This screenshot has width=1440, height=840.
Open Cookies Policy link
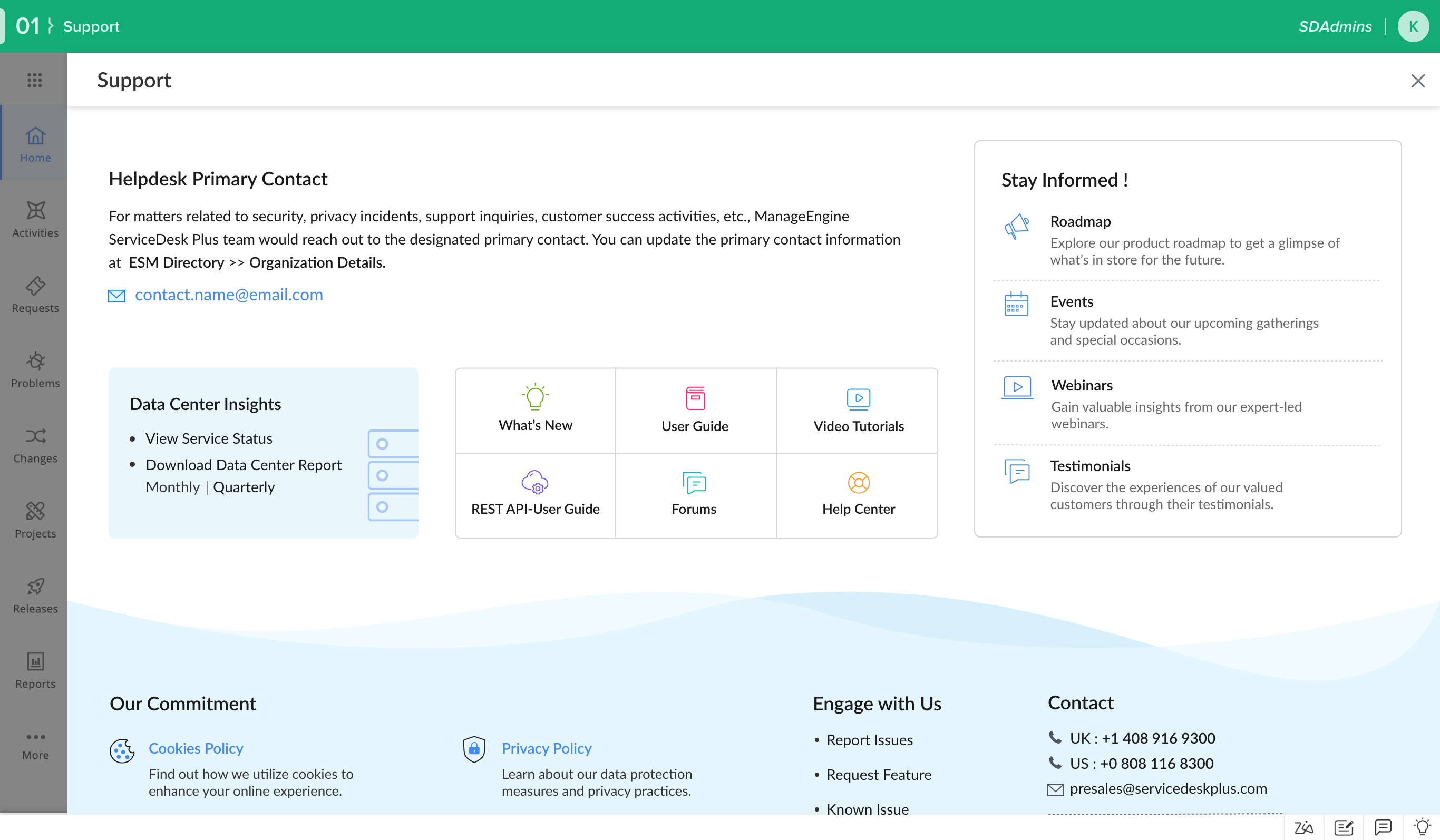coord(196,748)
